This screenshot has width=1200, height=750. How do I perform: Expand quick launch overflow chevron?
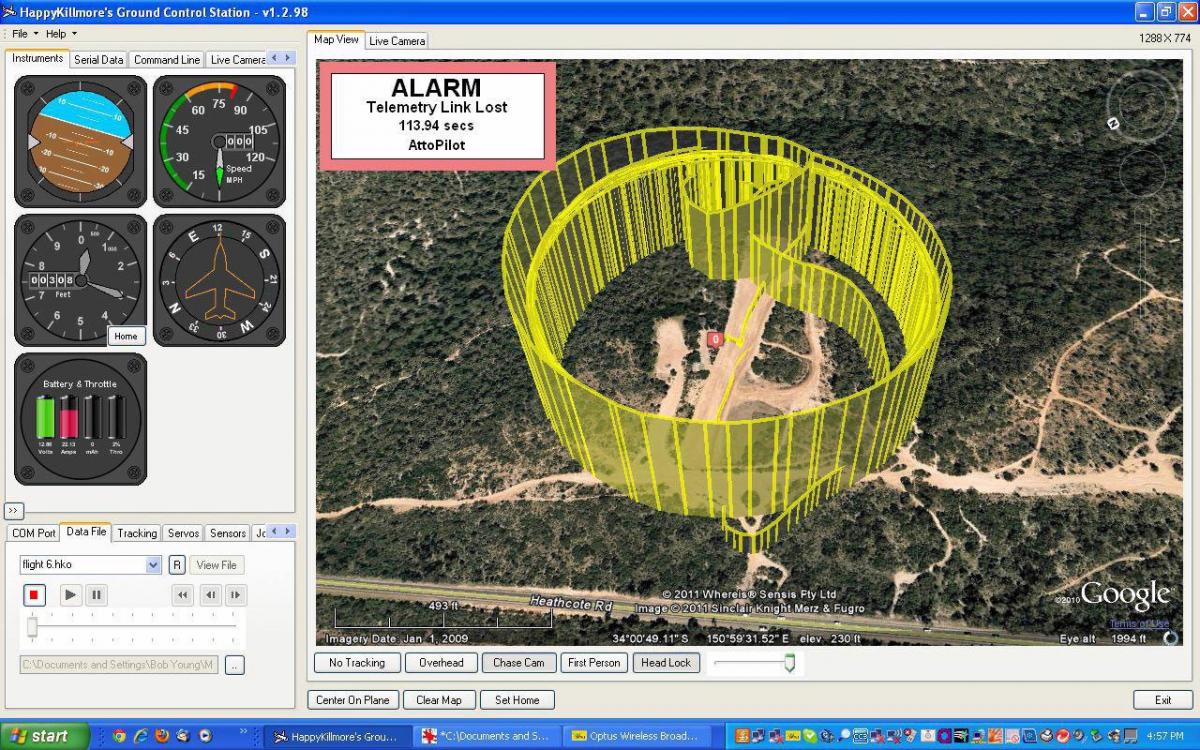tap(244, 731)
